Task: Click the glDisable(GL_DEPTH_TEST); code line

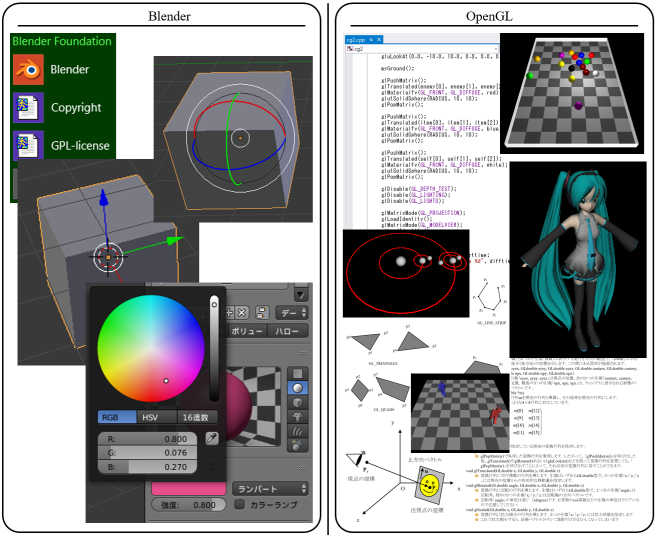Action: [x=419, y=189]
